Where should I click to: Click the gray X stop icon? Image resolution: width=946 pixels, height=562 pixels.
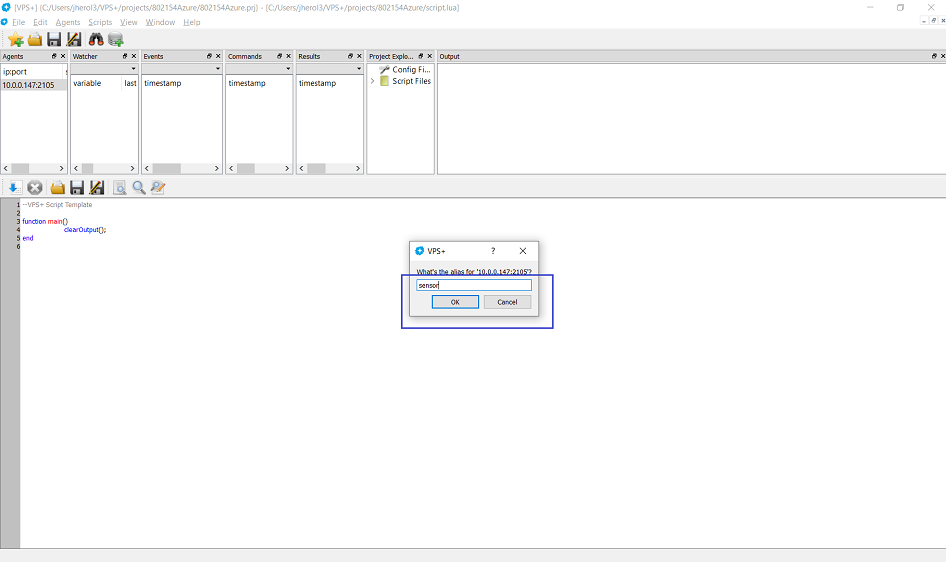[35, 187]
